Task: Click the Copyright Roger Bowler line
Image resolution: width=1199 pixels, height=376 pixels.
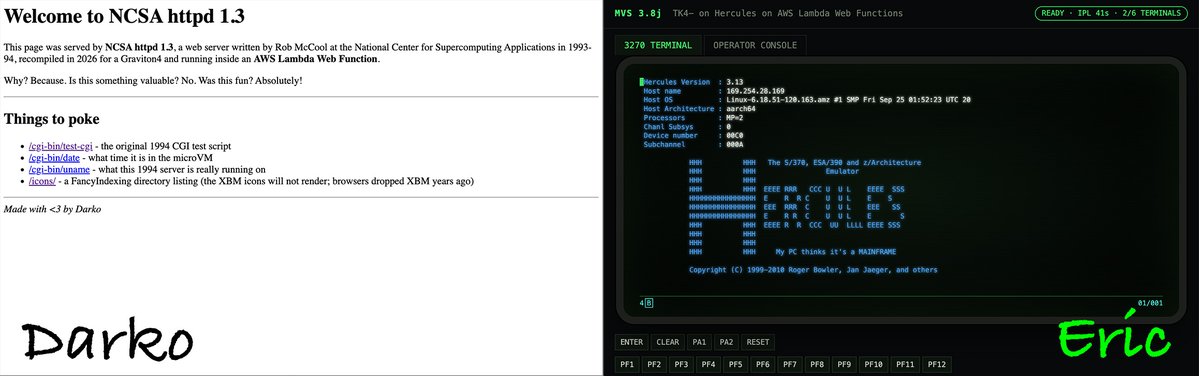Action: pos(813,270)
